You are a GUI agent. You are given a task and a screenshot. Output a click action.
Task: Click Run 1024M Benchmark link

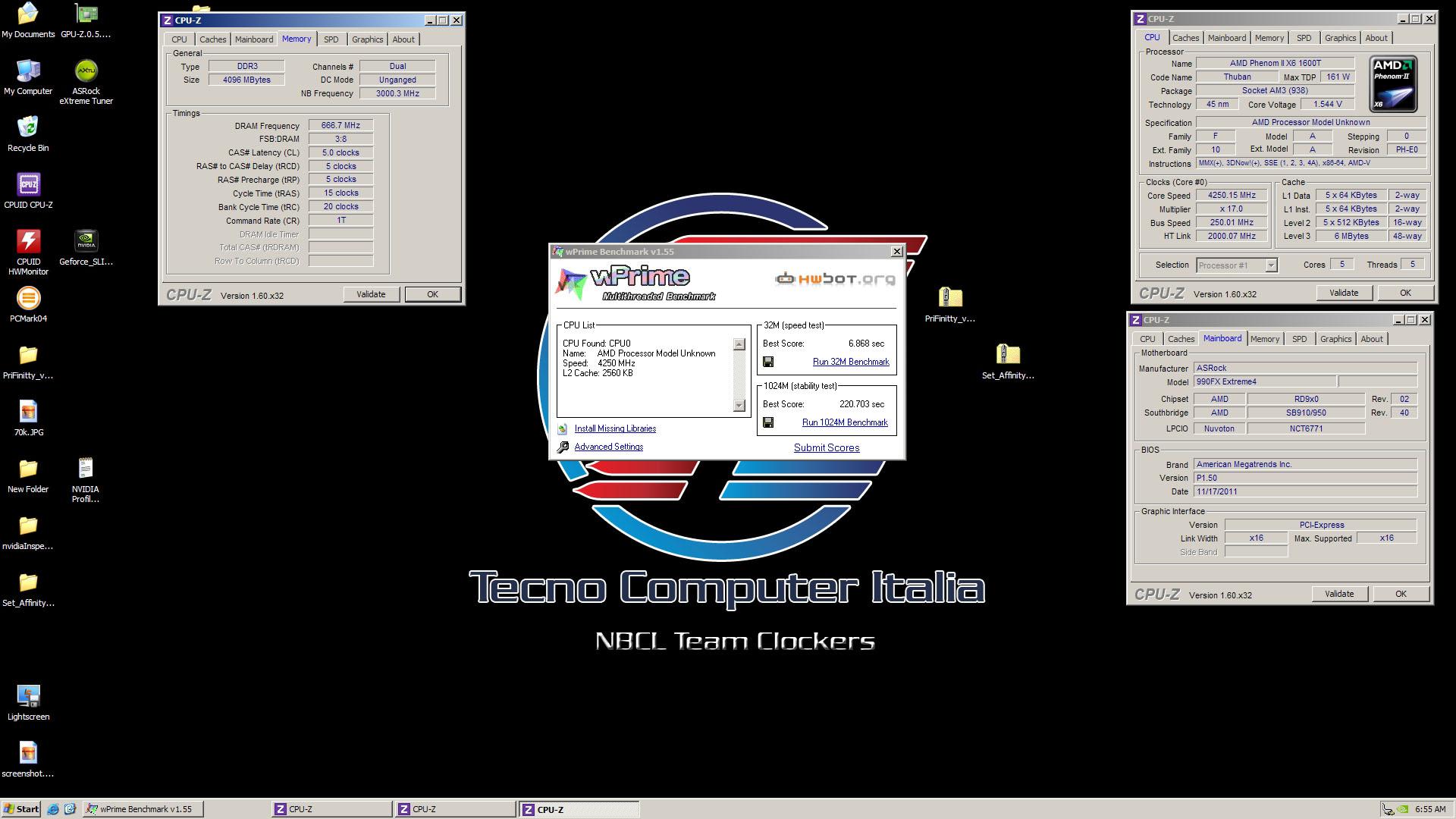pyautogui.click(x=845, y=423)
